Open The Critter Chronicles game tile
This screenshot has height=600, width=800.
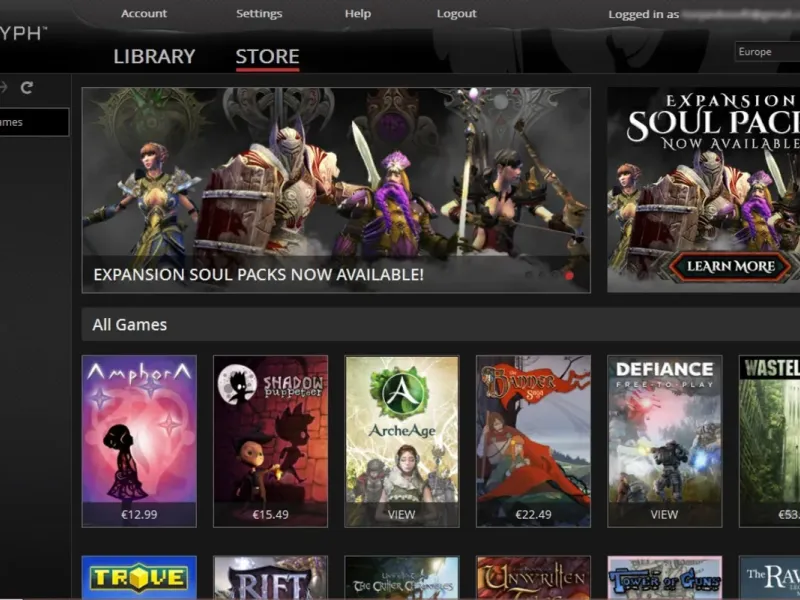402,578
